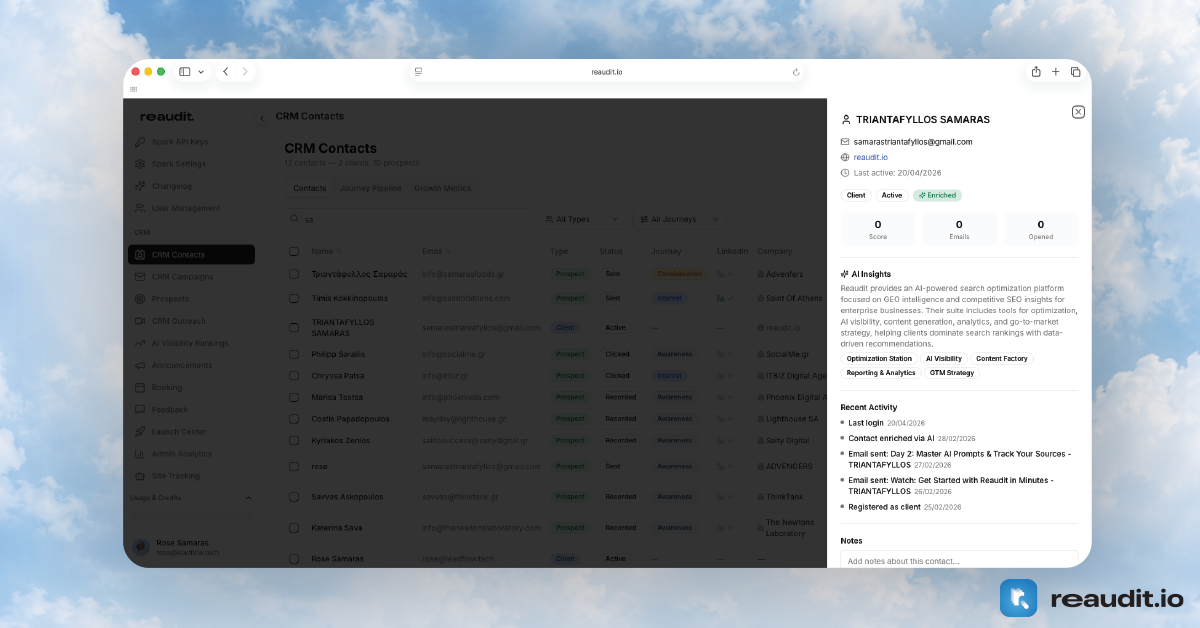Image resolution: width=1200 pixels, height=628 pixels.
Task: Check the Katerina Sava row checkbox
Action: tap(294, 527)
